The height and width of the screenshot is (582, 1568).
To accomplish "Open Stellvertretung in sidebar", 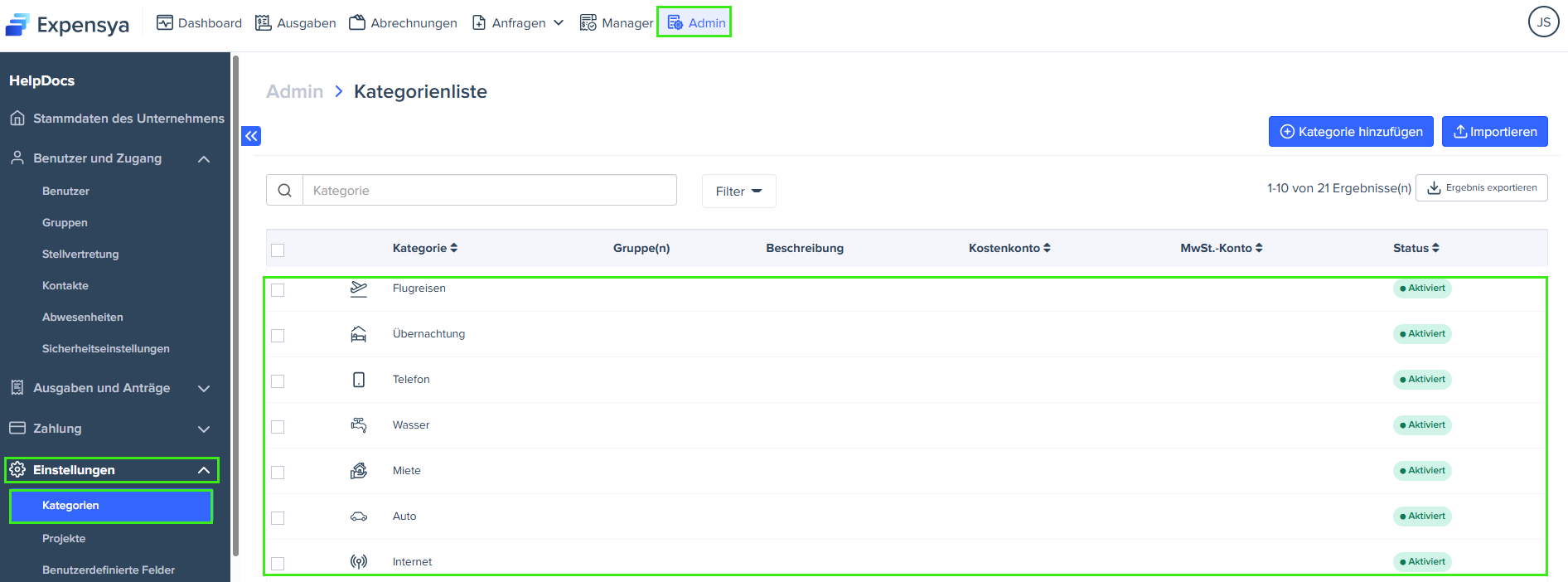I will (80, 254).
